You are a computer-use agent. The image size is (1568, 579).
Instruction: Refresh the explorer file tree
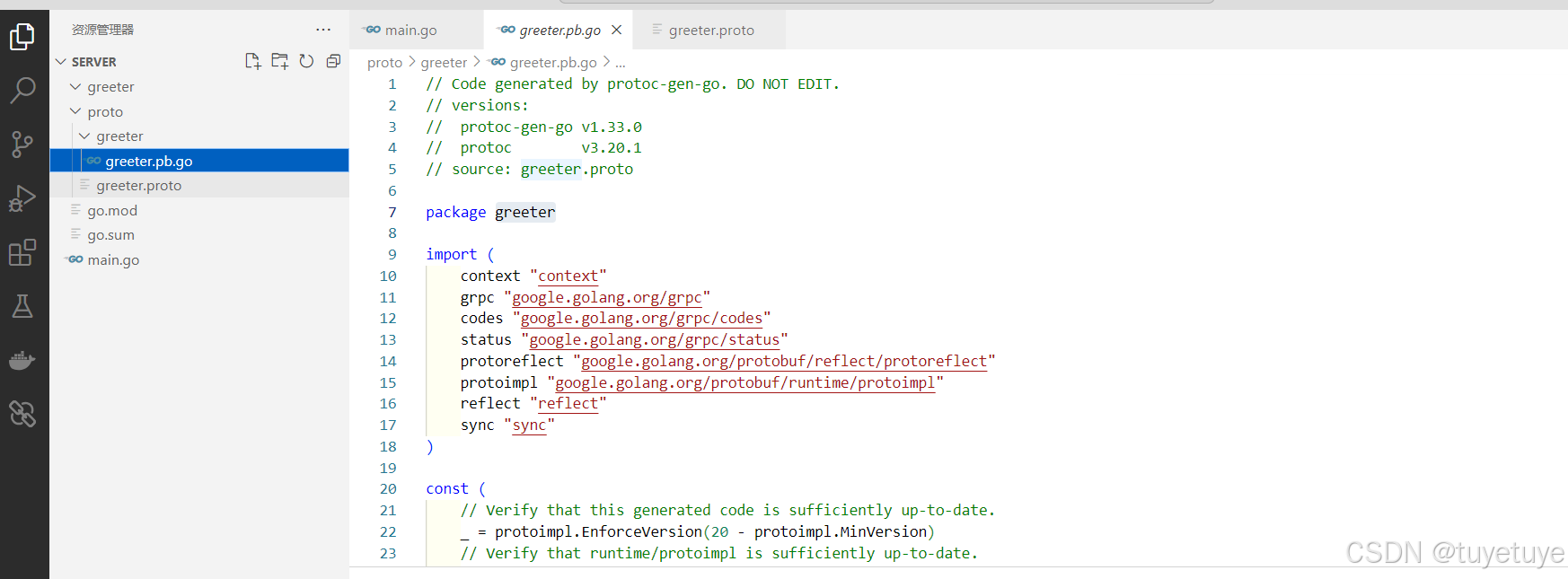(306, 61)
